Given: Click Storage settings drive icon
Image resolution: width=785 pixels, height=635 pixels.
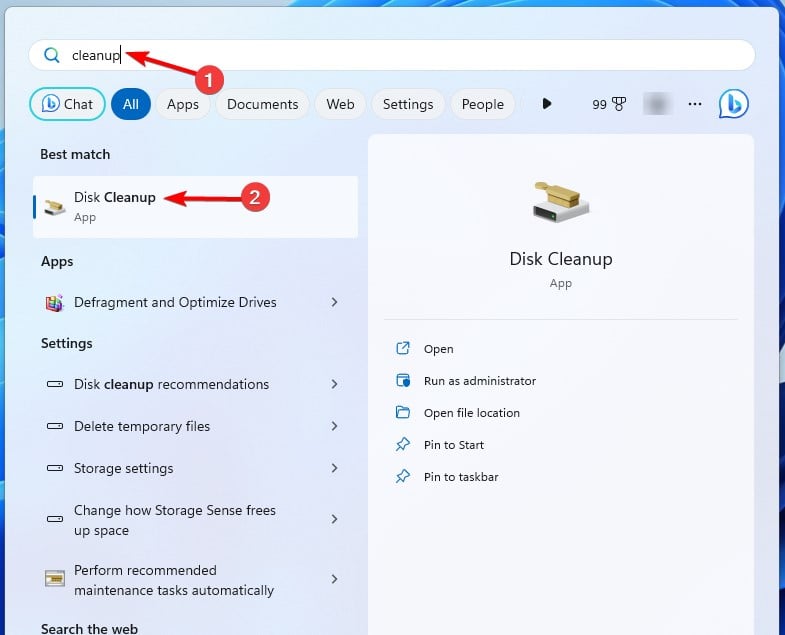Looking at the screenshot, I should pyautogui.click(x=55, y=468).
